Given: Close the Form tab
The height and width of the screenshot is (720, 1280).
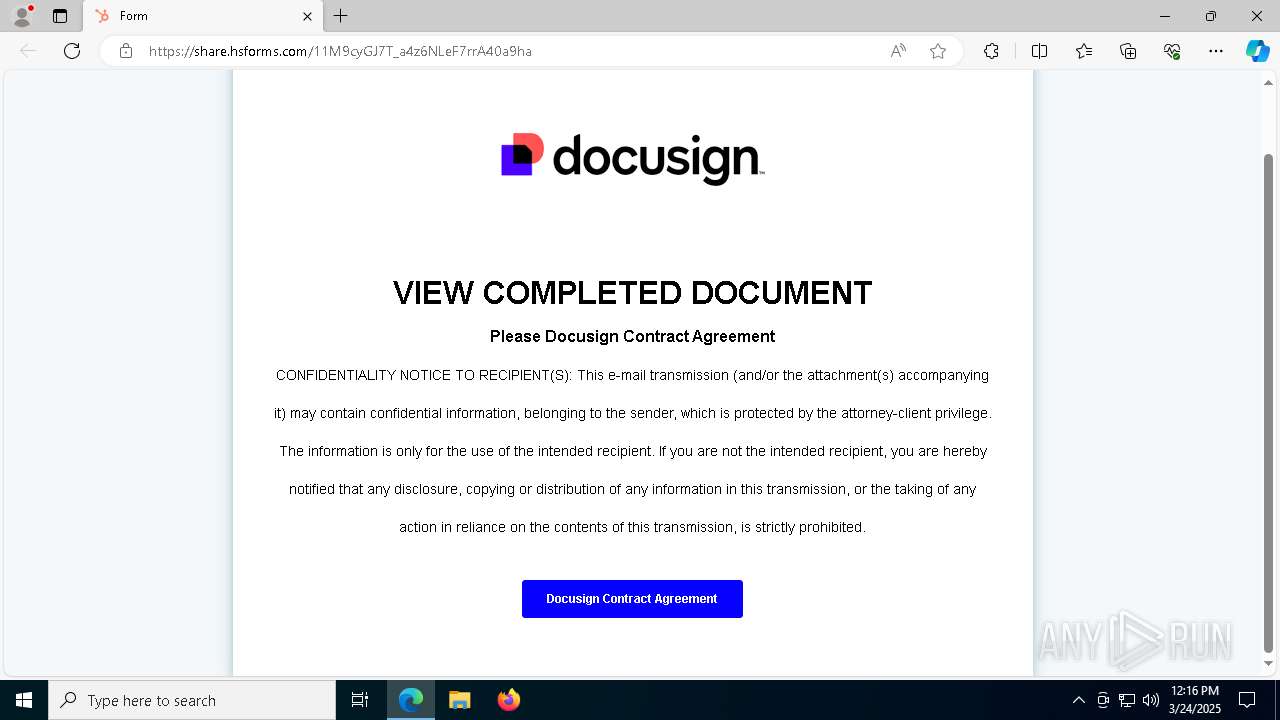Looking at the screenshot, I should point(307,16).
